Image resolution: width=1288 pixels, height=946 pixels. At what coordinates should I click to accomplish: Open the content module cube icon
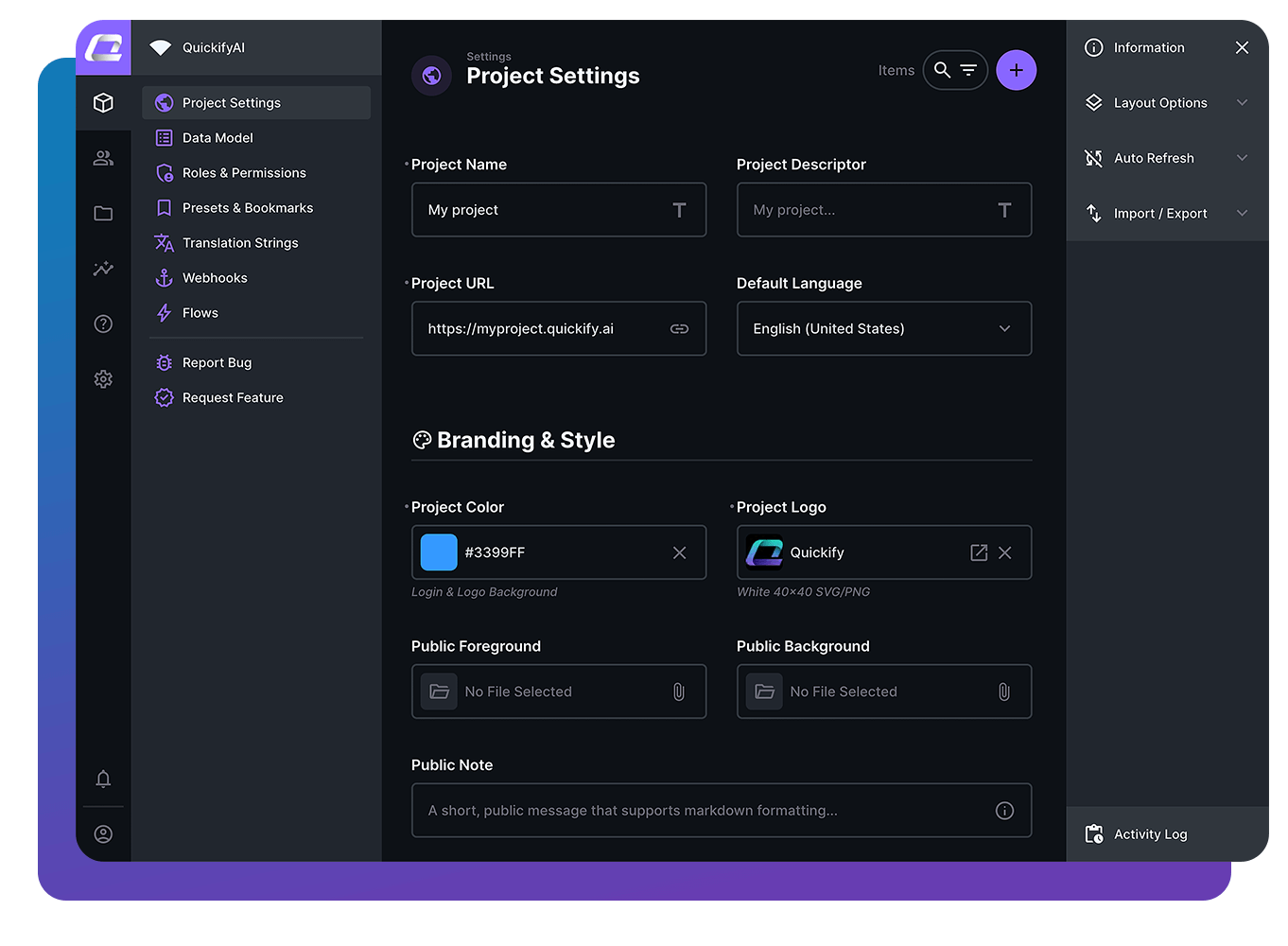pyautogui.click(x=103, y=102)
